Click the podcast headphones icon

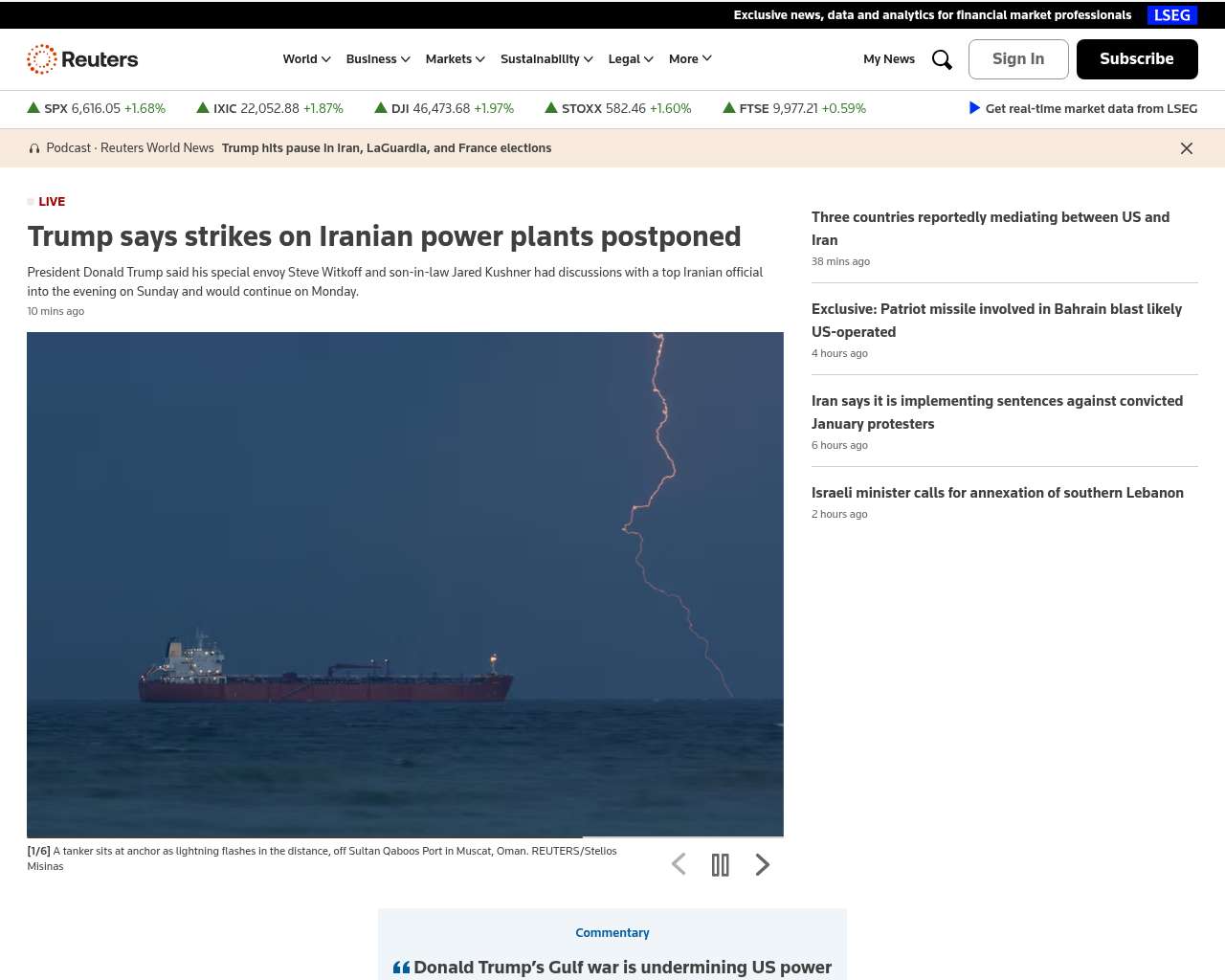(34, 148)
